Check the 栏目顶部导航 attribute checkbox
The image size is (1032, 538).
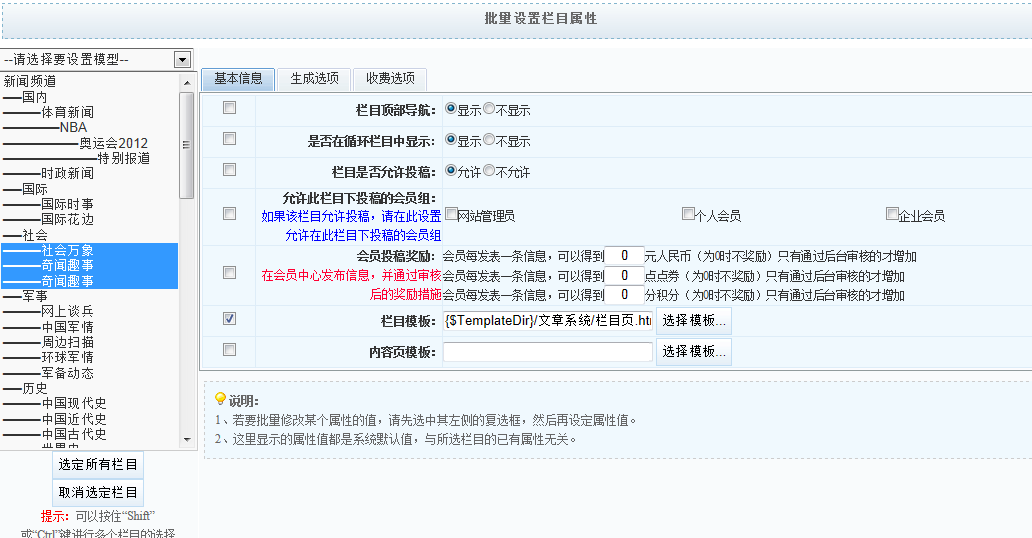coord(229,108)
